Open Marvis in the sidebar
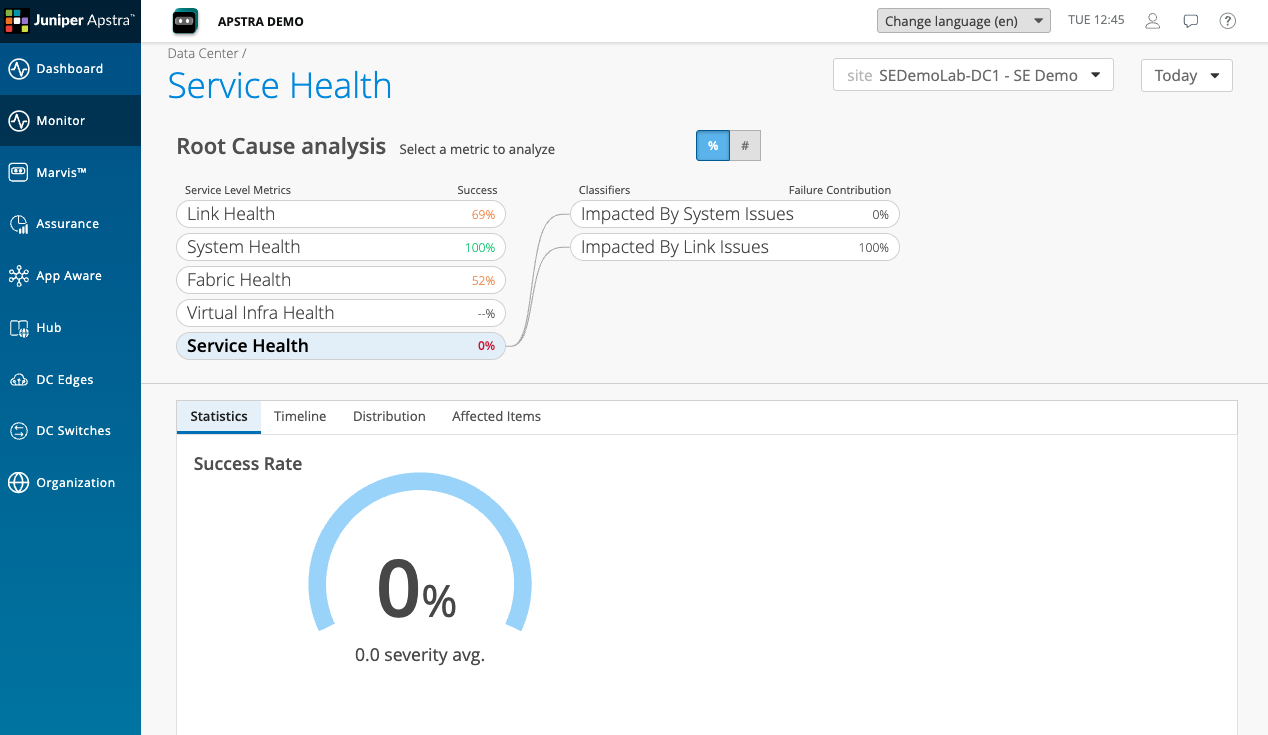 (x=70, y=172)
